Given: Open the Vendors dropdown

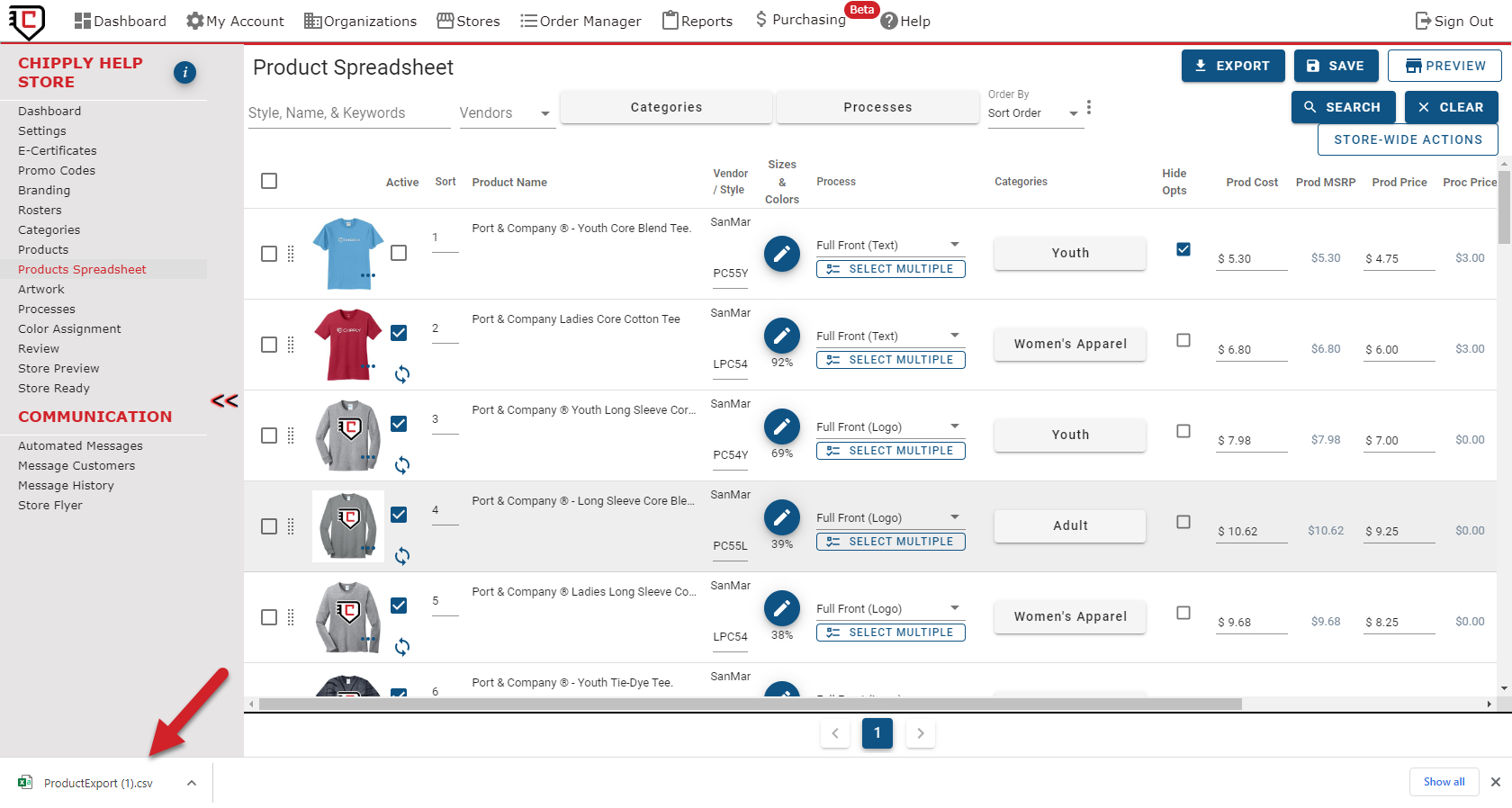Looking at the screenshot, I should tap(507, 113).
